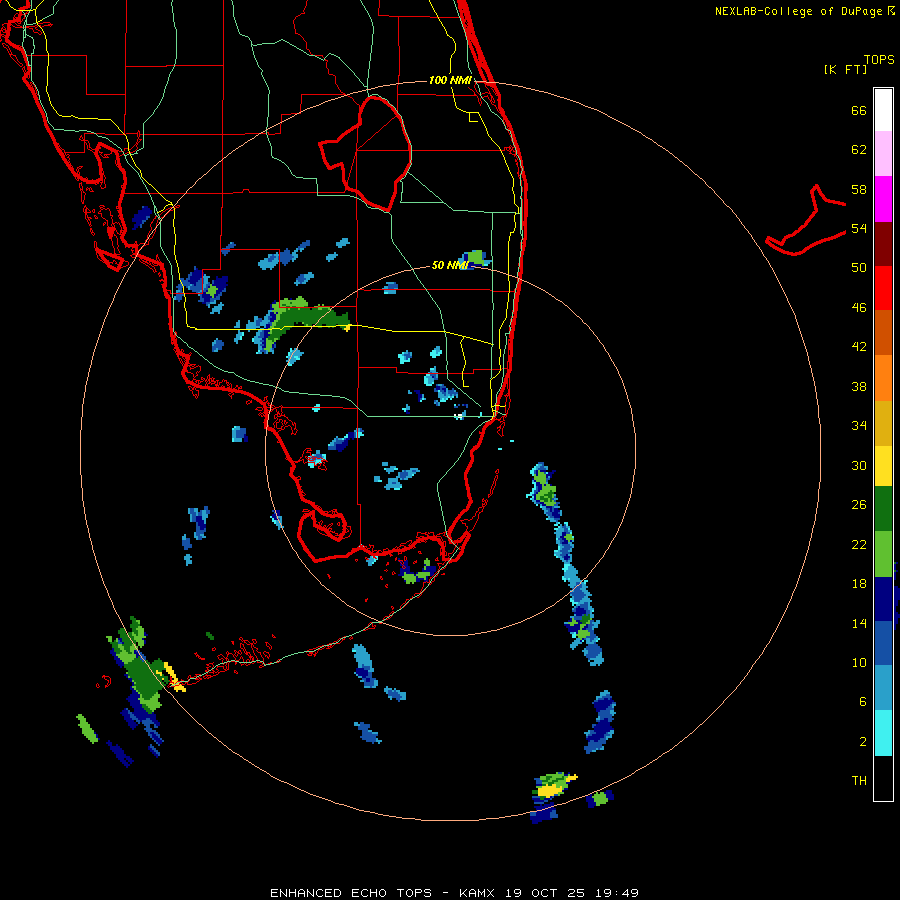Select the 26 legend value
The width and height of the screenshot is (900, 900).
pyautogui.click(x=859, y=505)
